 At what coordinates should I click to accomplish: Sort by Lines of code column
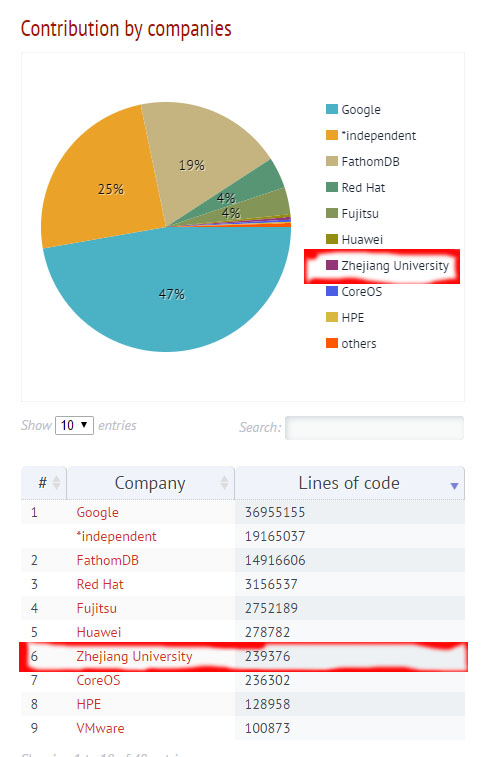[350, 483]
